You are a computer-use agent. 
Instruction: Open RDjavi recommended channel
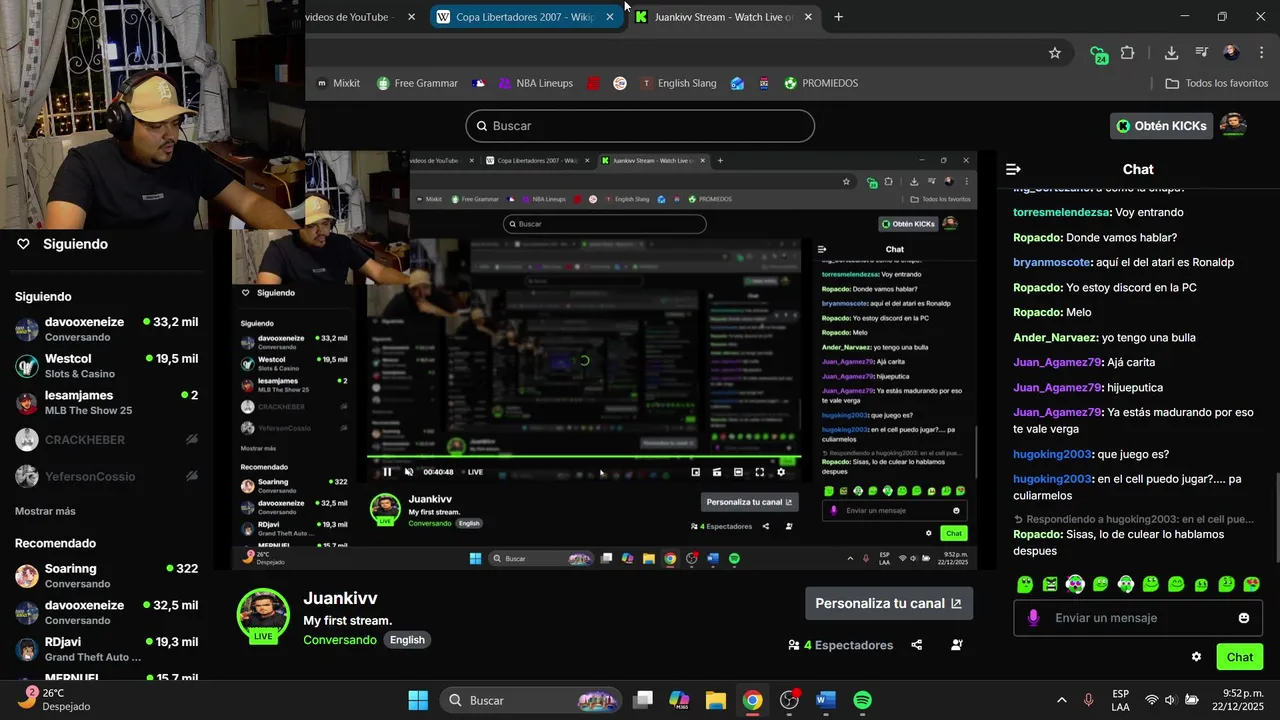106,649
